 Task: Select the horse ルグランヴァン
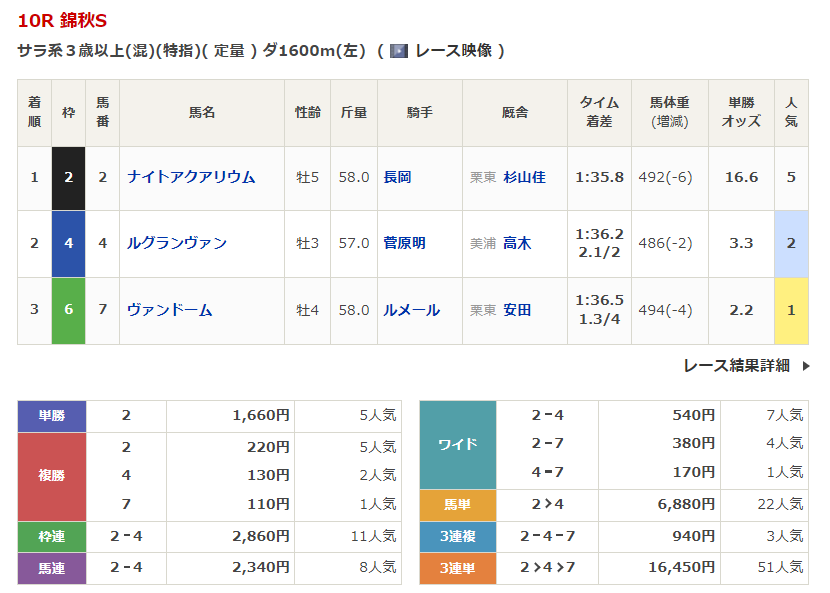(x=177, y=243)
